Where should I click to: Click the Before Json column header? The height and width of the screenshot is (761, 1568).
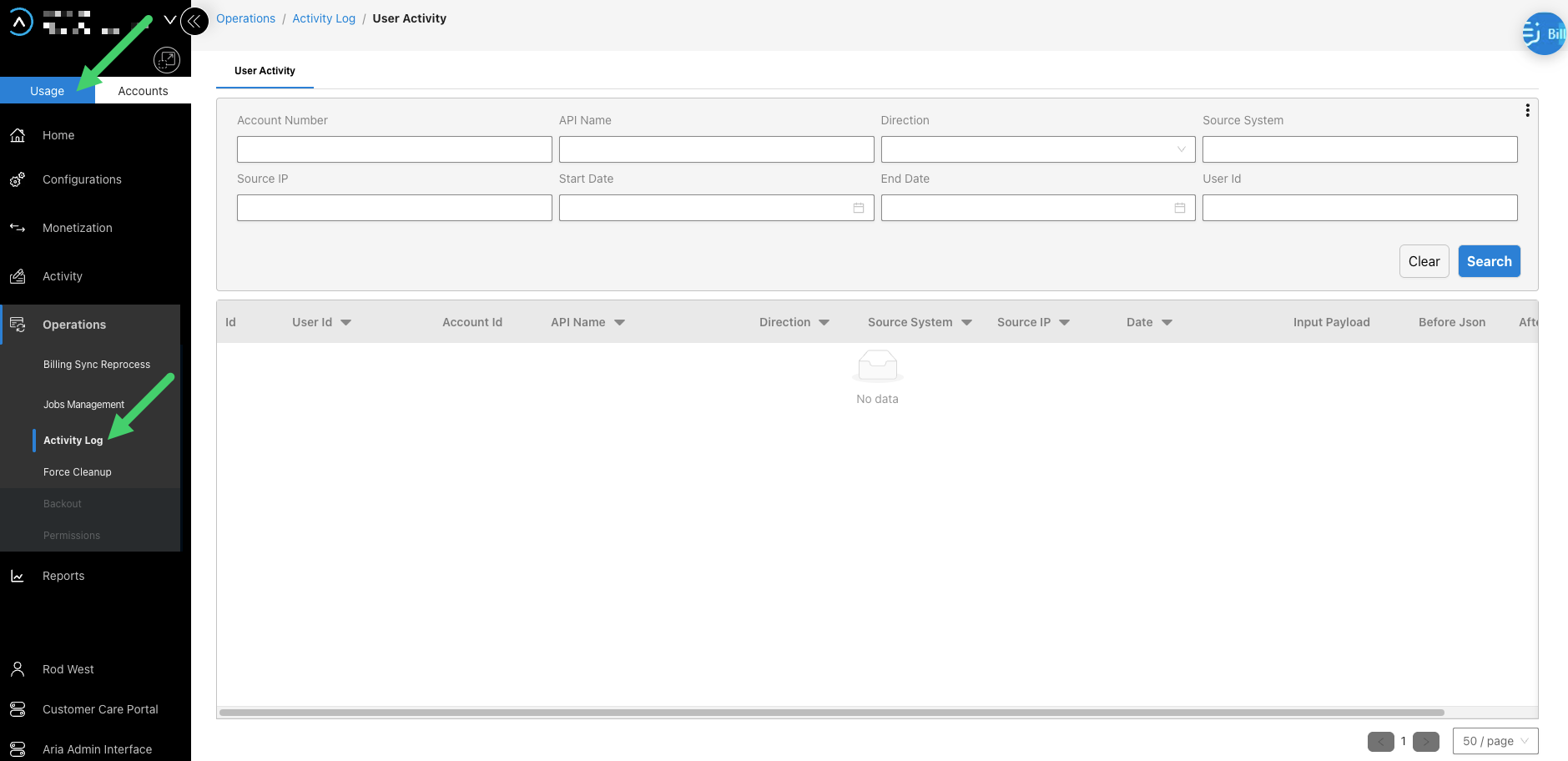point(1452,322)
